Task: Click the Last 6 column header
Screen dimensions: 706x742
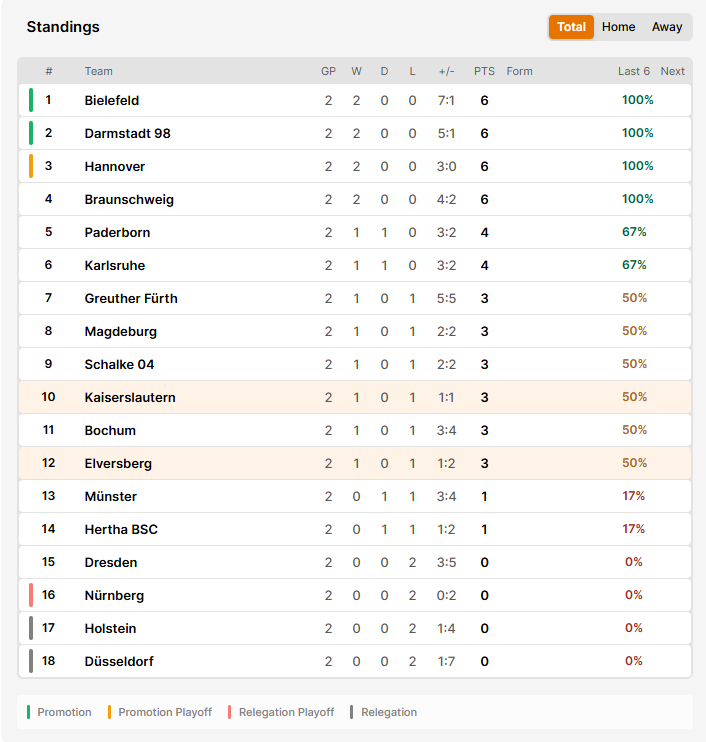Action: (634, 71)
